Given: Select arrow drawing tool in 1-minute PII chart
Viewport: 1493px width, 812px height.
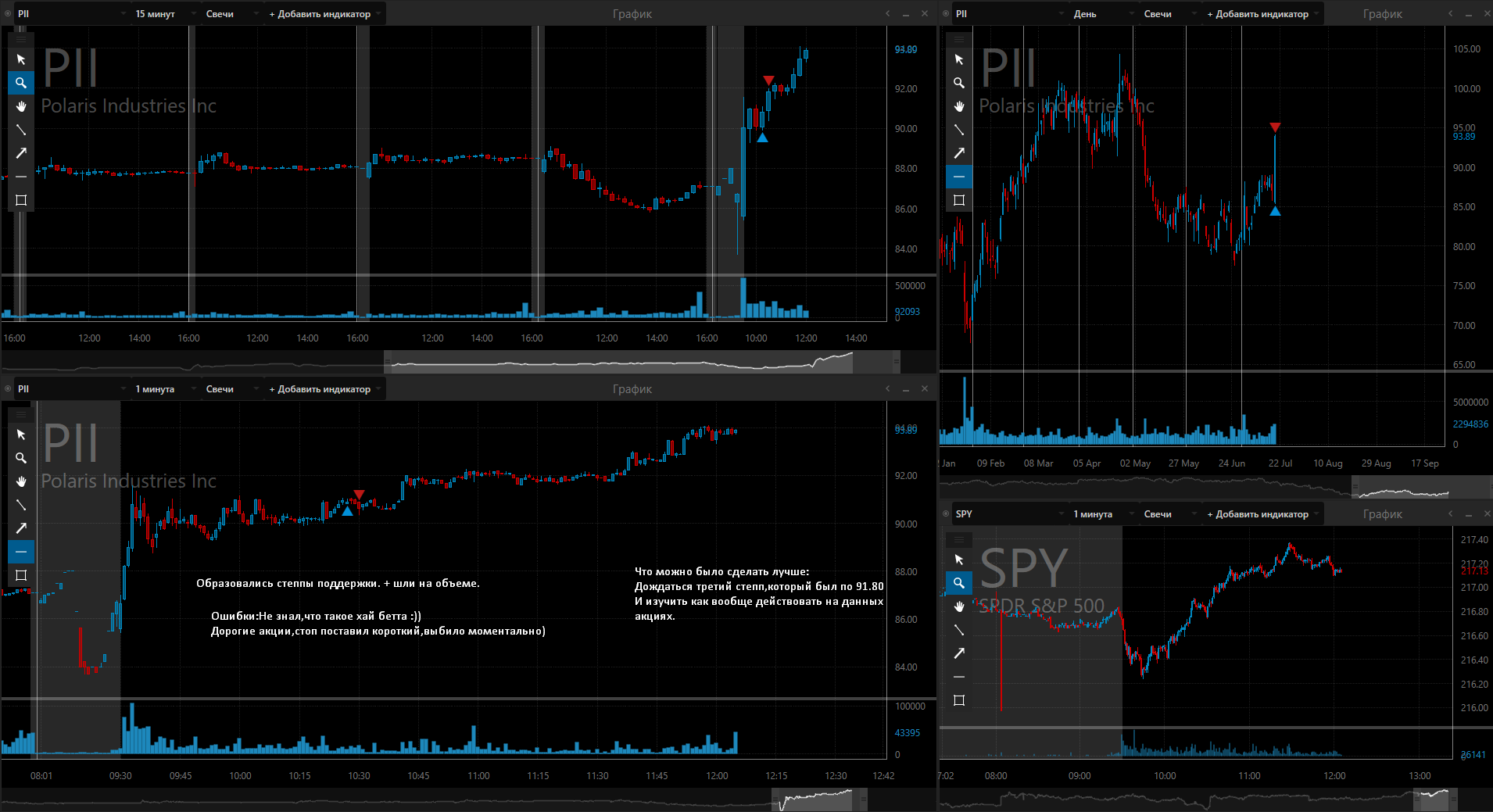Looking at the screenshot, I should click(x=21, y=528).
